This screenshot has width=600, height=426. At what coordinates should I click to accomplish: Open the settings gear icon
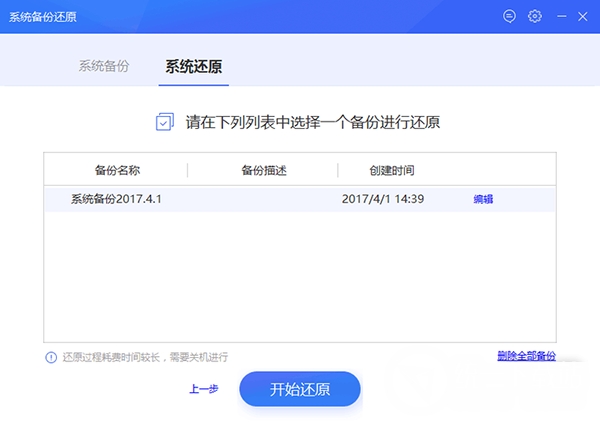pyautogui.click(x=535, y=16)
